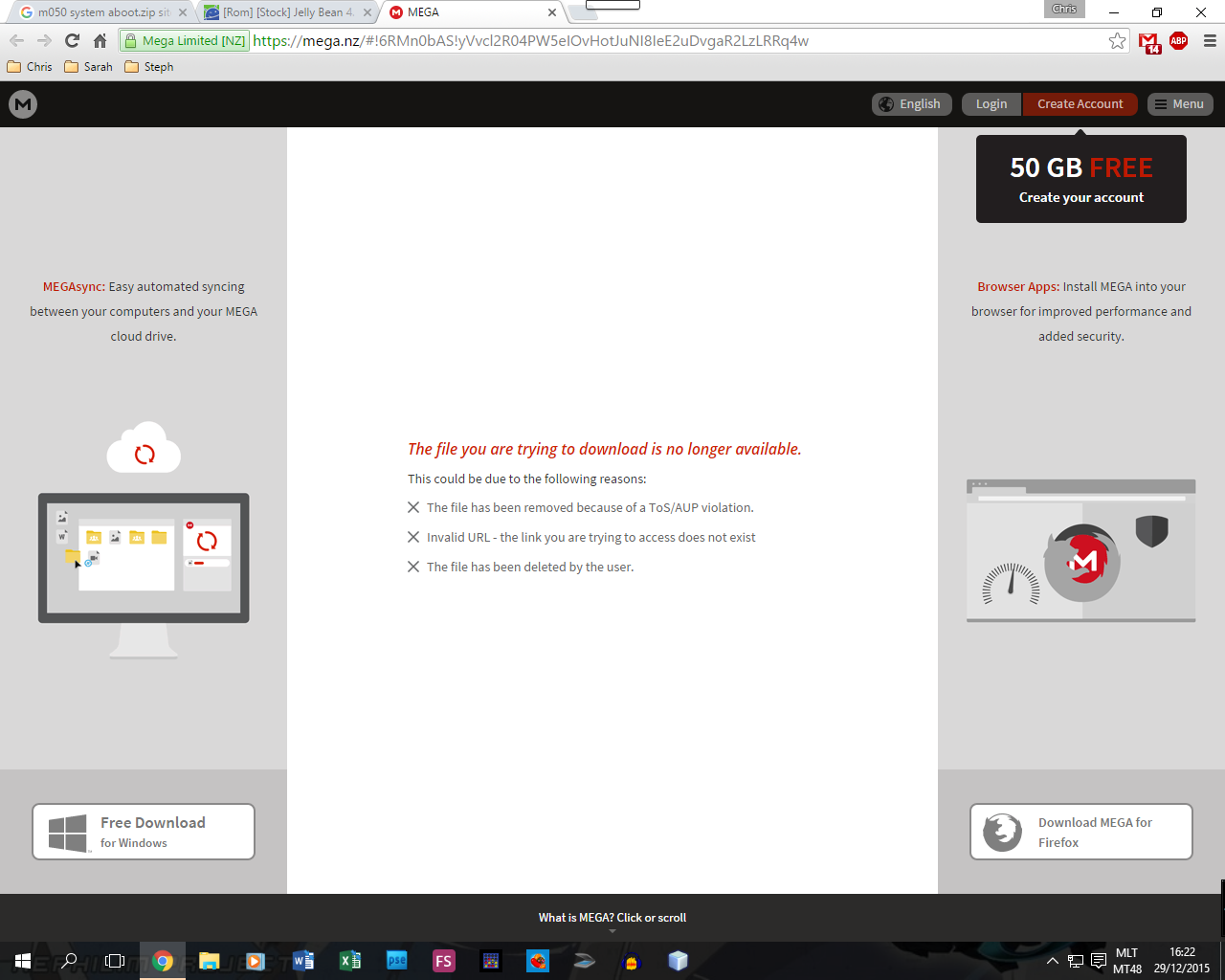
Task: Click 'The file has been deleted by the user' text
Action: [x=530, y=567]
